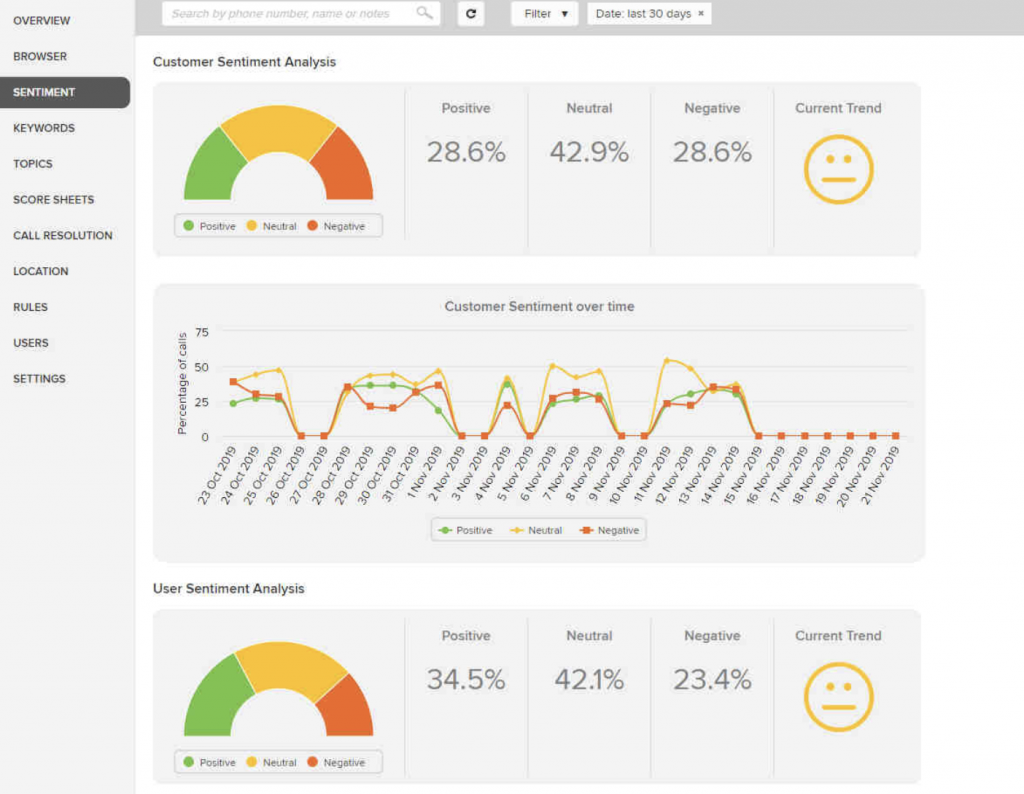
Task: Select Sentiment in the sidebar
Action: point(65,92)
